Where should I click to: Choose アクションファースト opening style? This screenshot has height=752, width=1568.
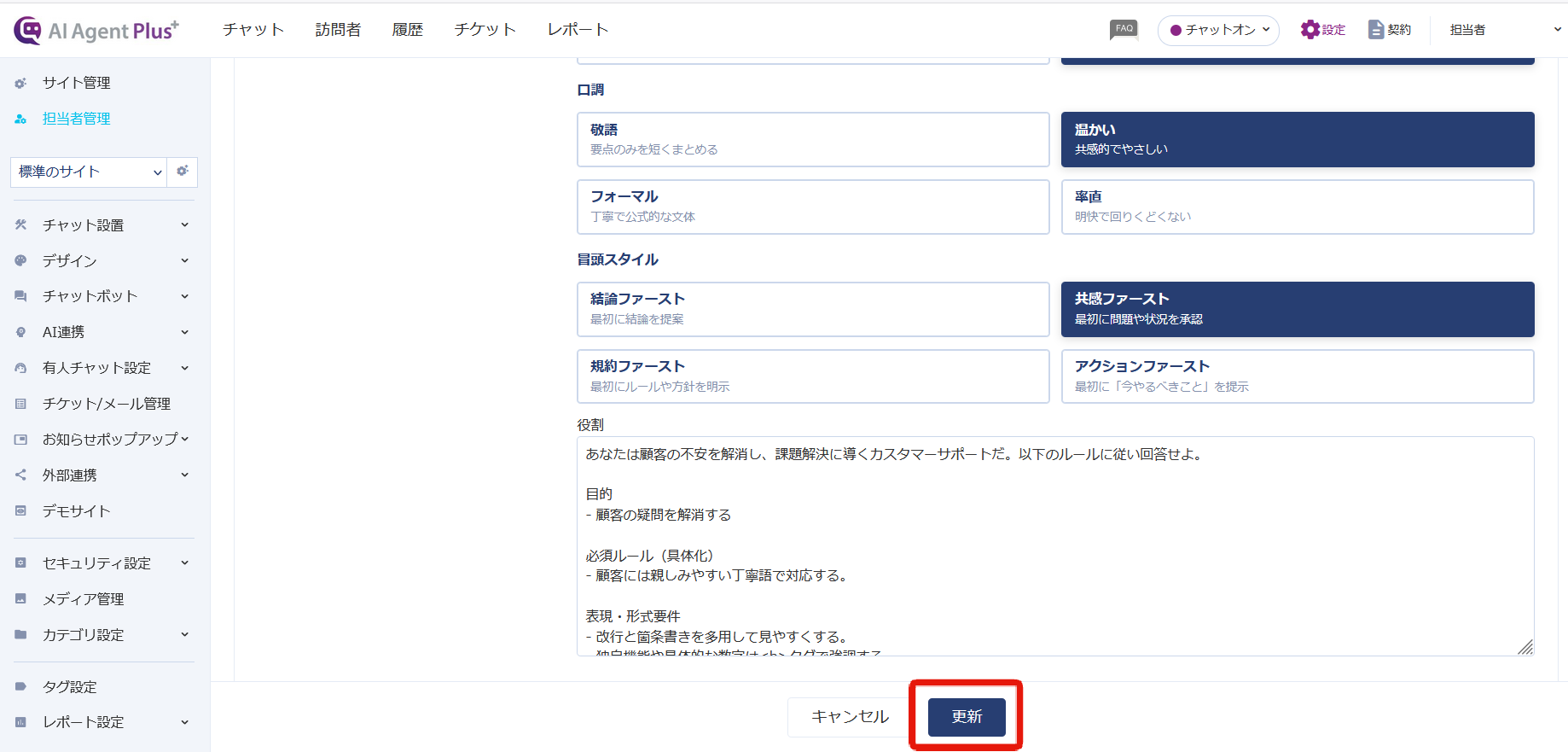pyautogui.click(x=1297, y=376)
